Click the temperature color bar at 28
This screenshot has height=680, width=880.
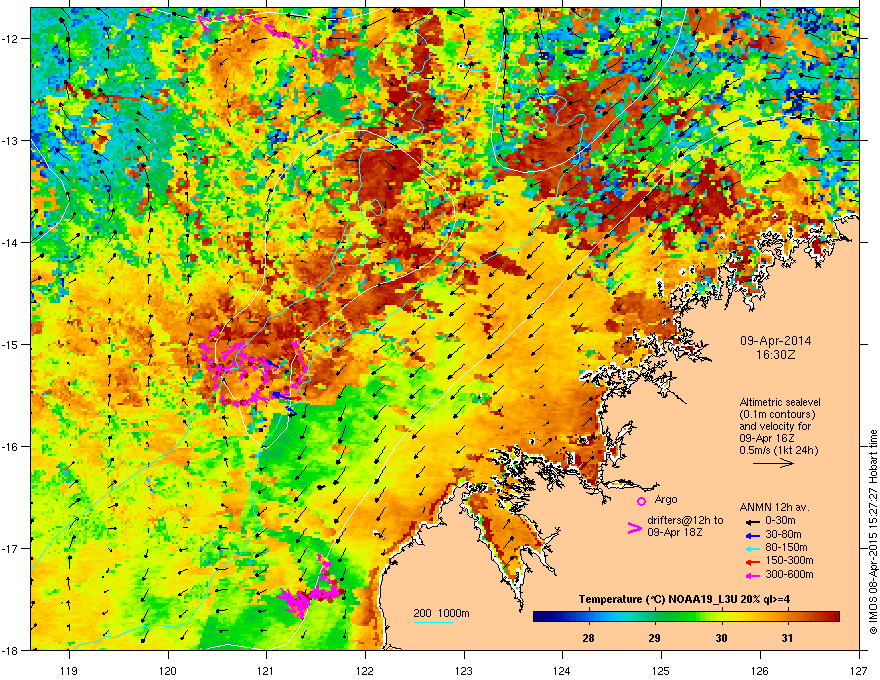coord(588,617)
